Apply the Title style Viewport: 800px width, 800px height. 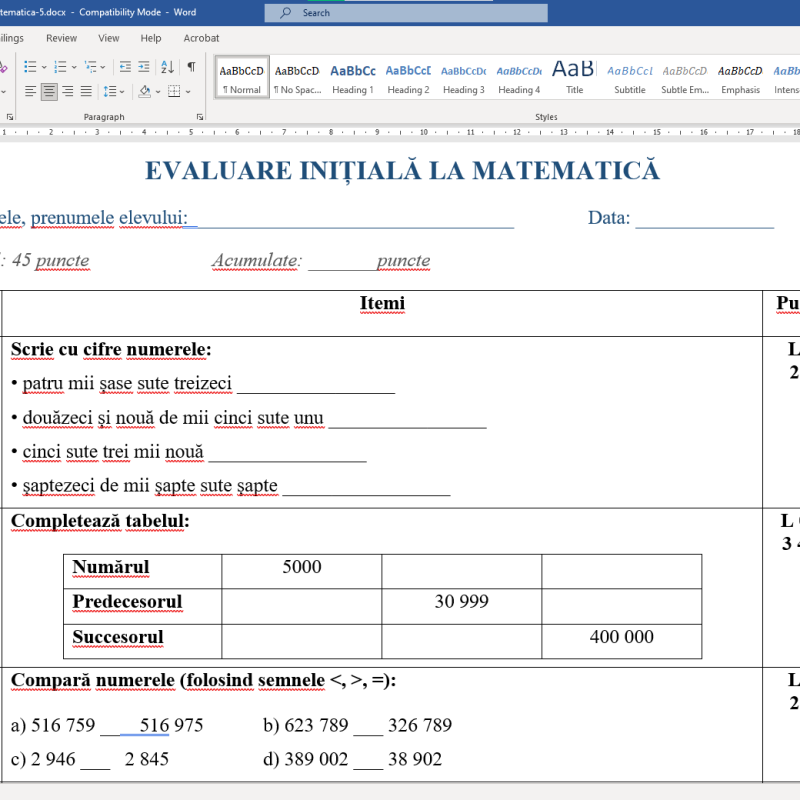click(x=574, y=78)
